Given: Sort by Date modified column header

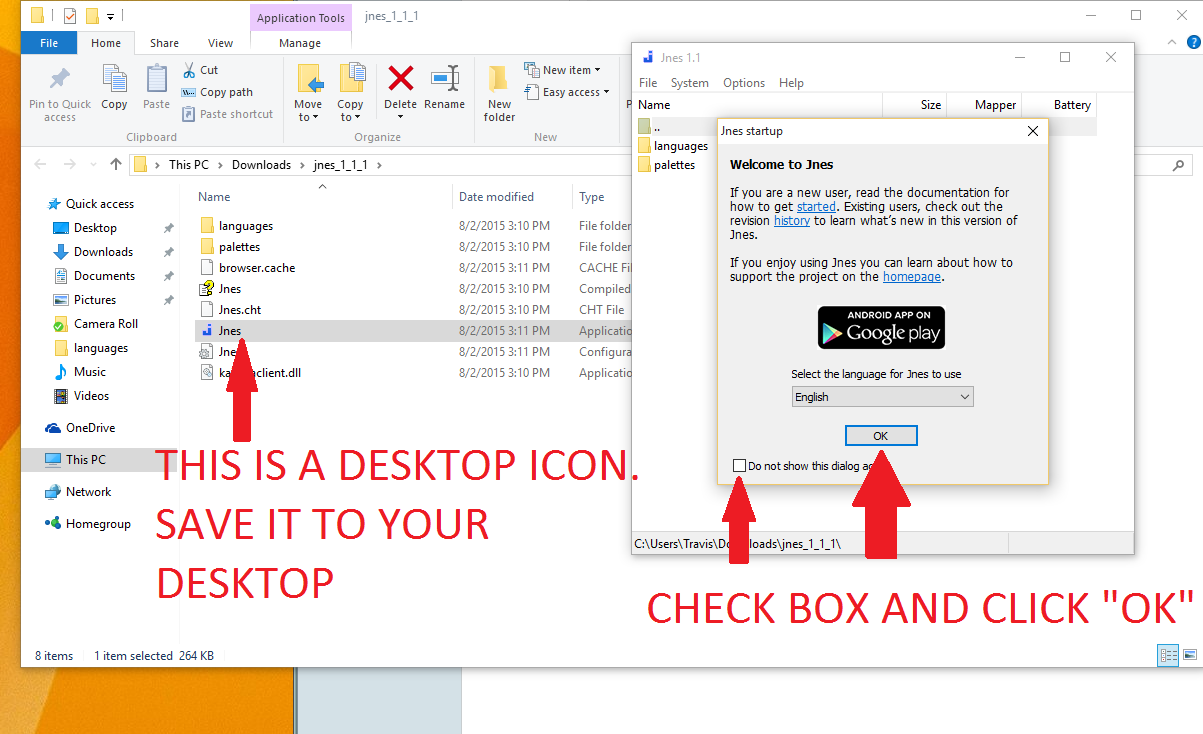Looking at the screenshot, I should pos(496,197).
